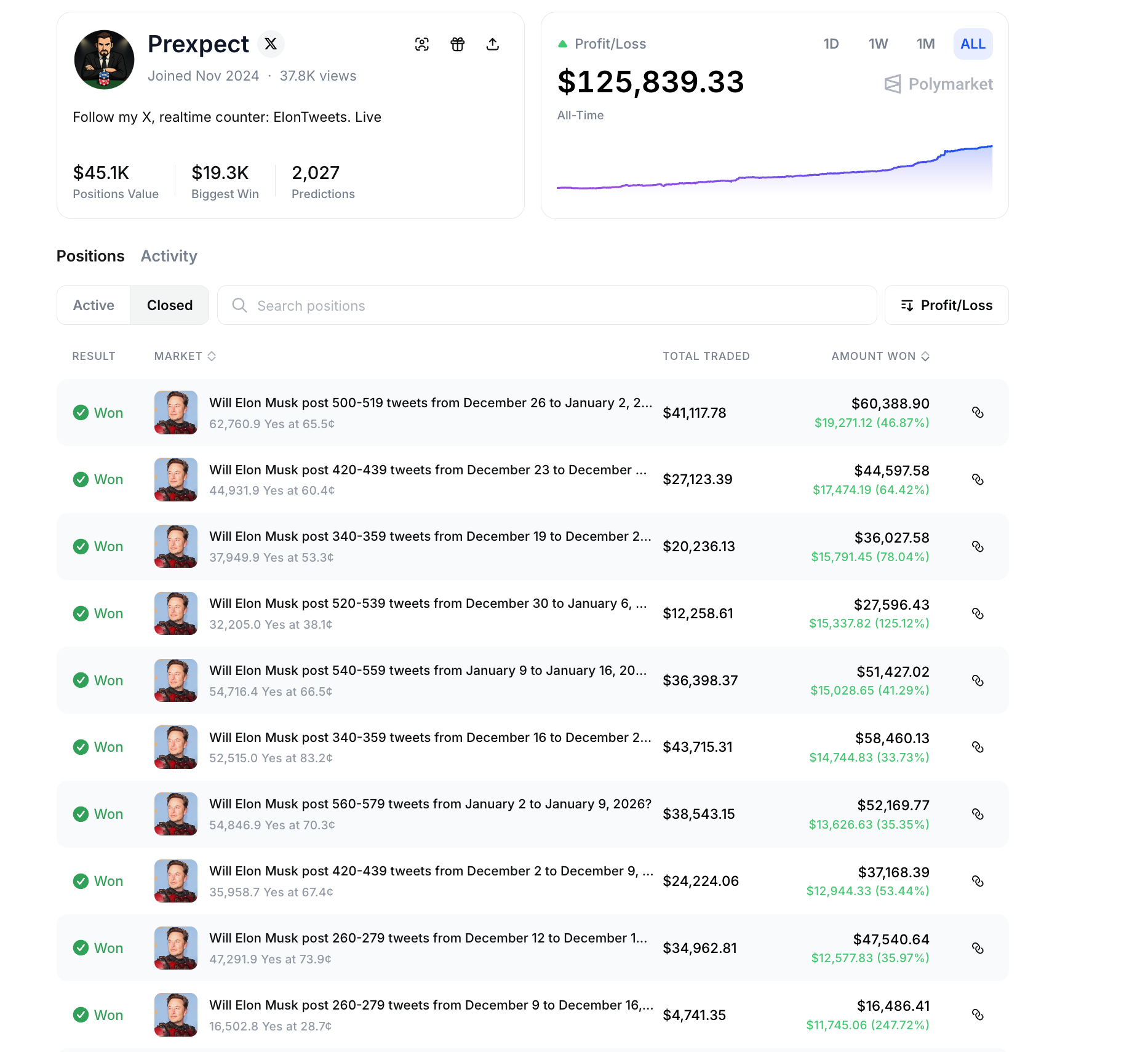Sort by the AMOUNT WON column header
Image resolution: width=1148 pixels, height=1052 pixels.
[x=880, y=356]
